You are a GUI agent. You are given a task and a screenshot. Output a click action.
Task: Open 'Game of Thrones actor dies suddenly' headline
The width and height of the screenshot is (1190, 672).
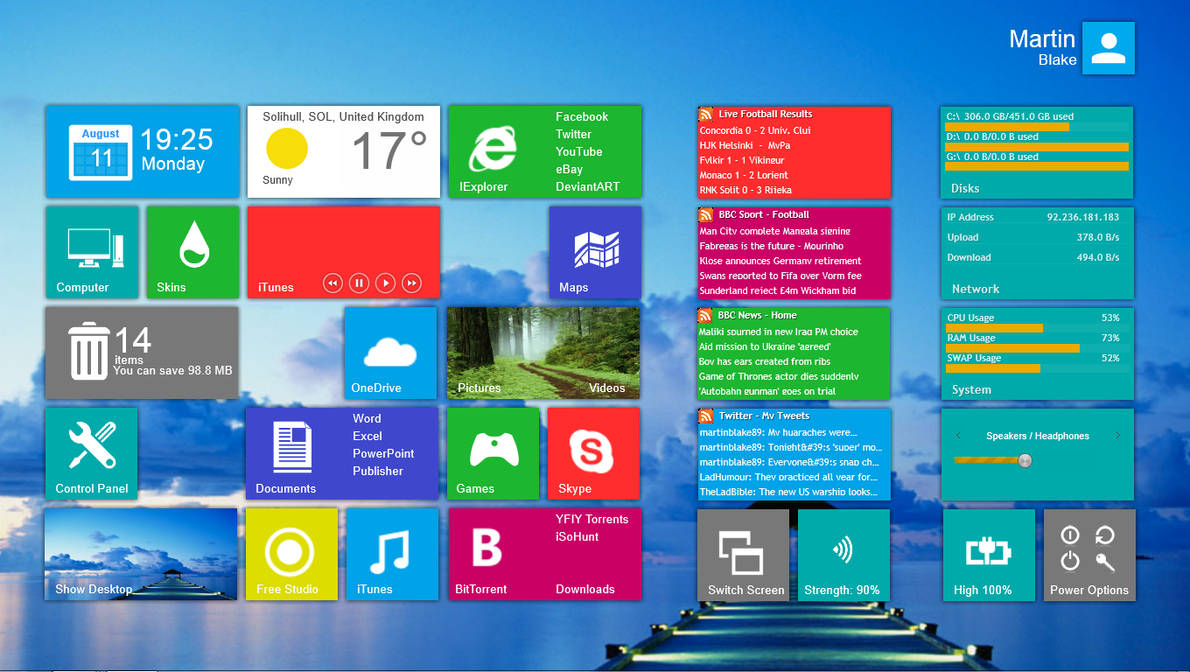[x=779, y=376]
